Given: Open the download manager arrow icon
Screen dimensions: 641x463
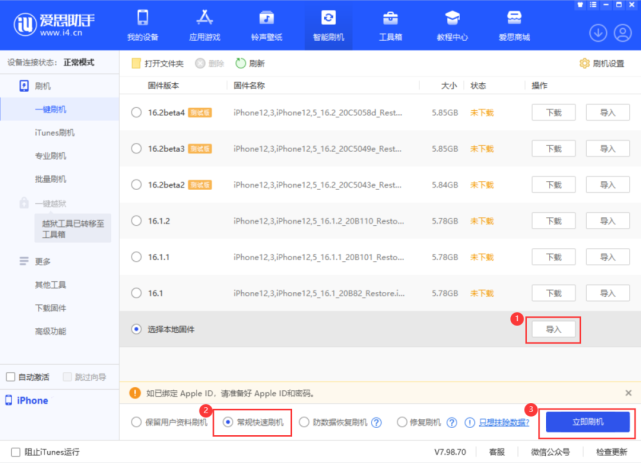Looking at the screenshot, I should pos(598,33).
